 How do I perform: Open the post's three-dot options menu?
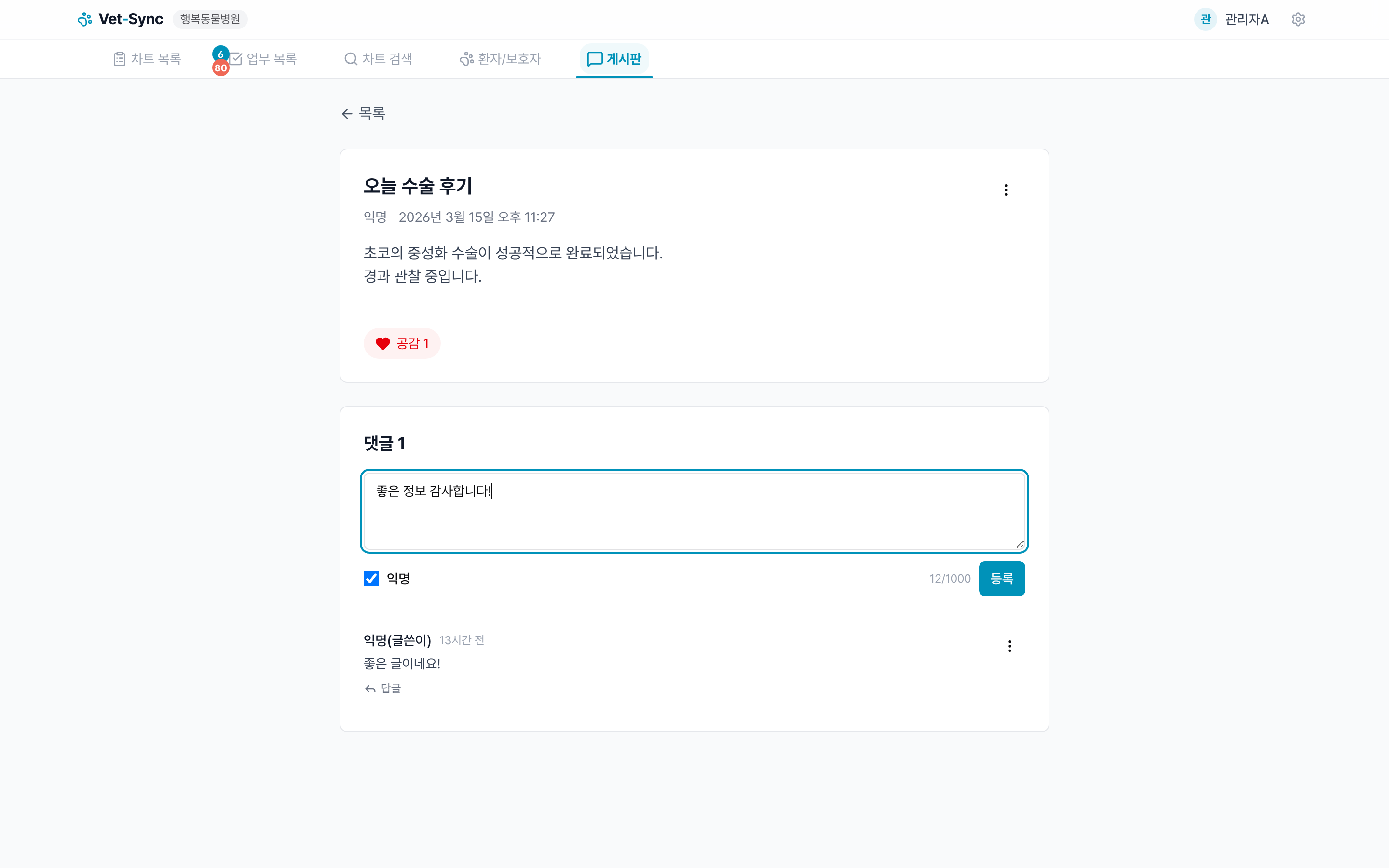pos(1006,190)
